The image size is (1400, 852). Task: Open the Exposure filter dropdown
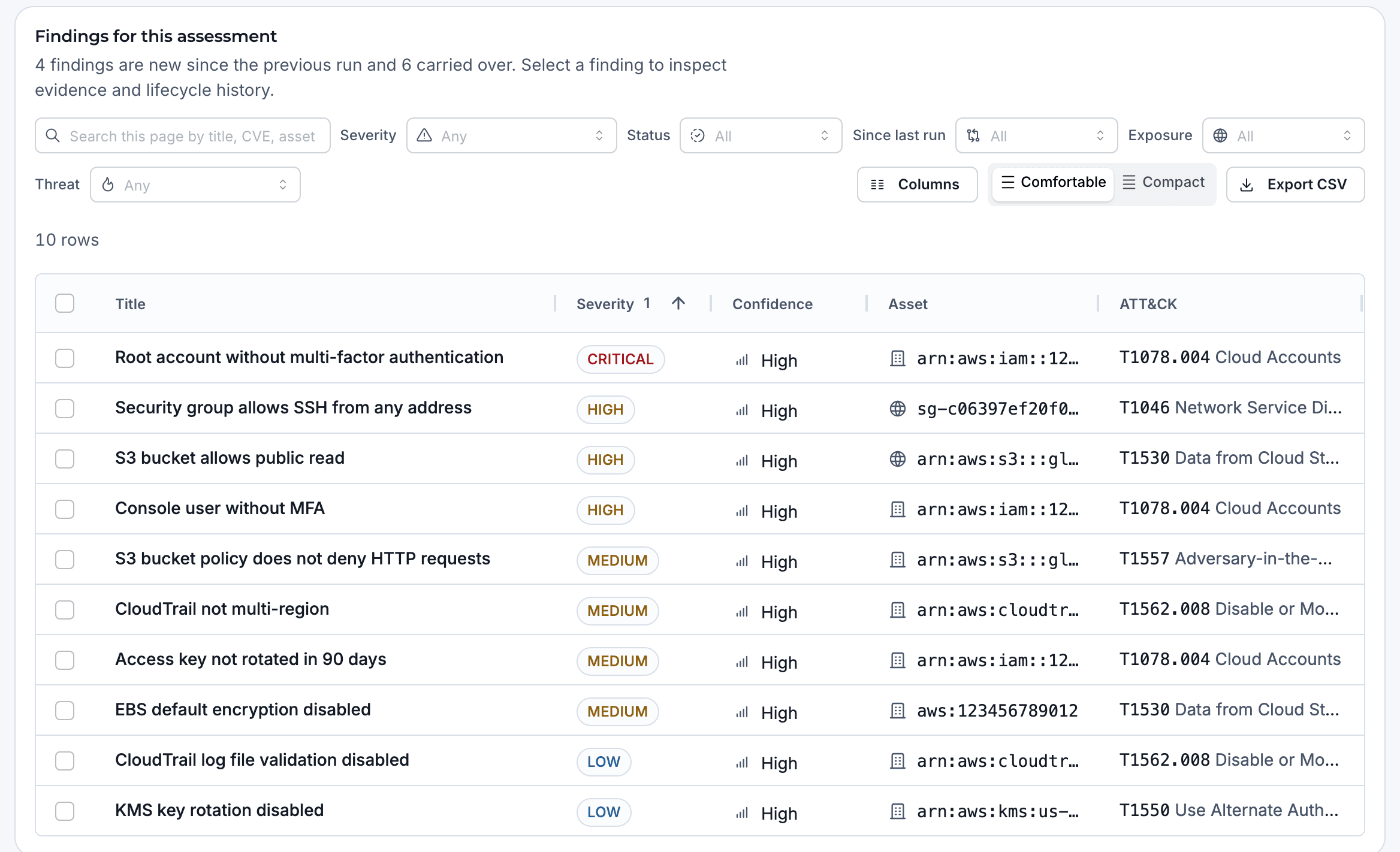click(x=1283, y=135)
